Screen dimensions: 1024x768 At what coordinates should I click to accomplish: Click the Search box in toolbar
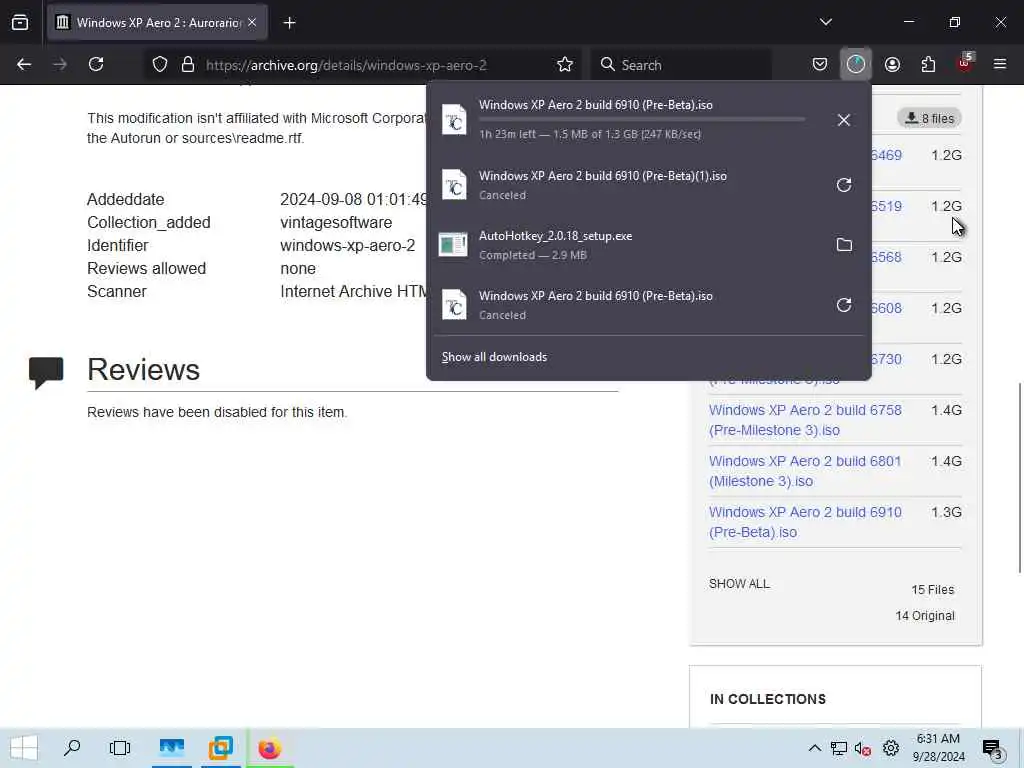[681, 65]
